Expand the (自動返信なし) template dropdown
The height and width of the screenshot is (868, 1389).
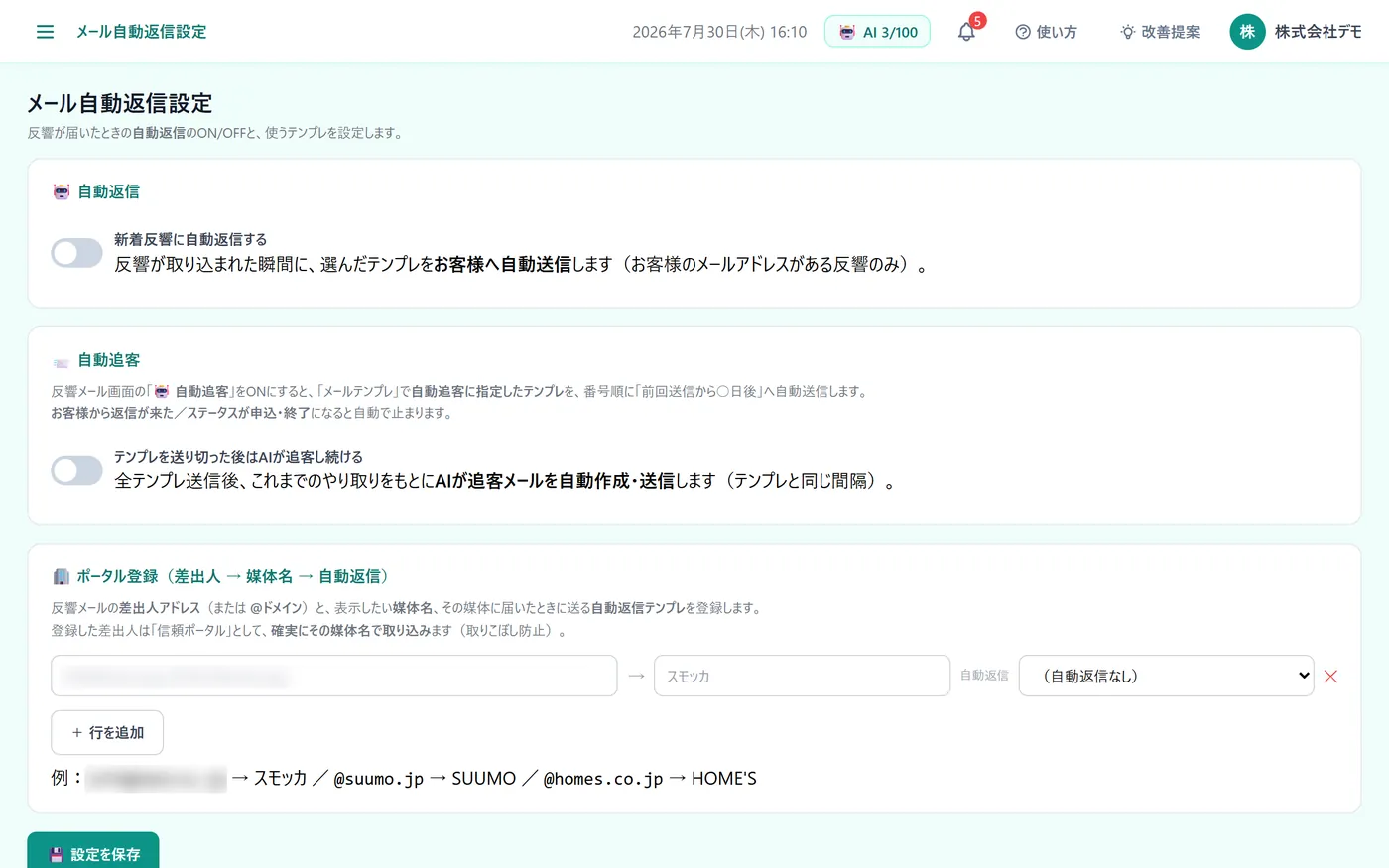[x=1166, y=676]
